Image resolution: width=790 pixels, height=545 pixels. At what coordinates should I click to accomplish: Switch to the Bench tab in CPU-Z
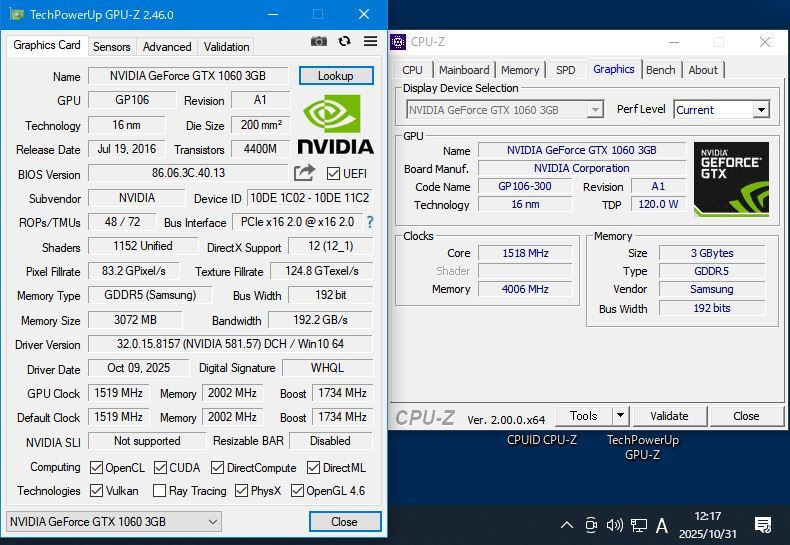point(661,70)
